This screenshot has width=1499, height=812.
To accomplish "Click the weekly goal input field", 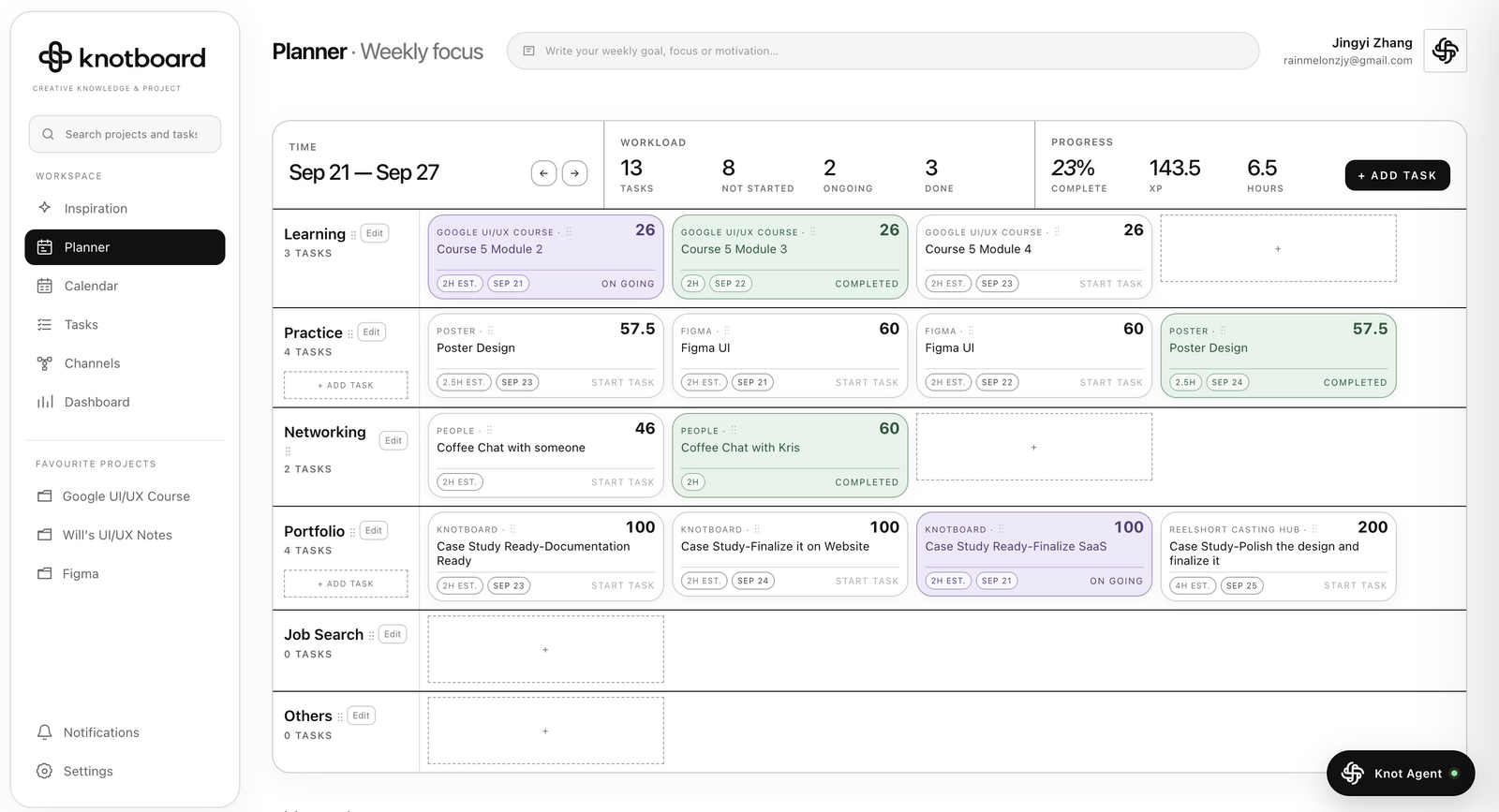I will pyautogui.click(x=883, y=51).
